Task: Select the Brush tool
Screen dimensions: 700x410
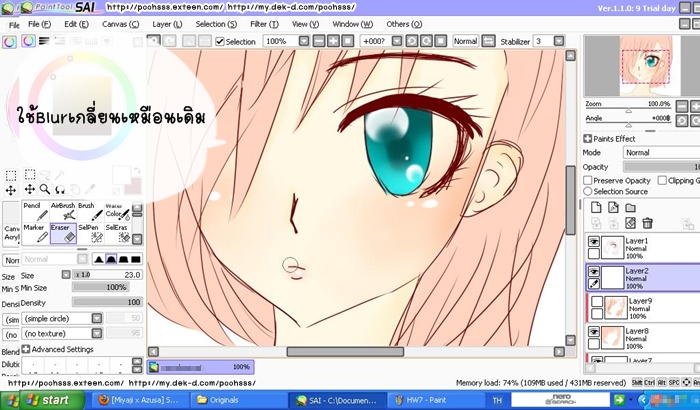Action: [x=91, y=211]
